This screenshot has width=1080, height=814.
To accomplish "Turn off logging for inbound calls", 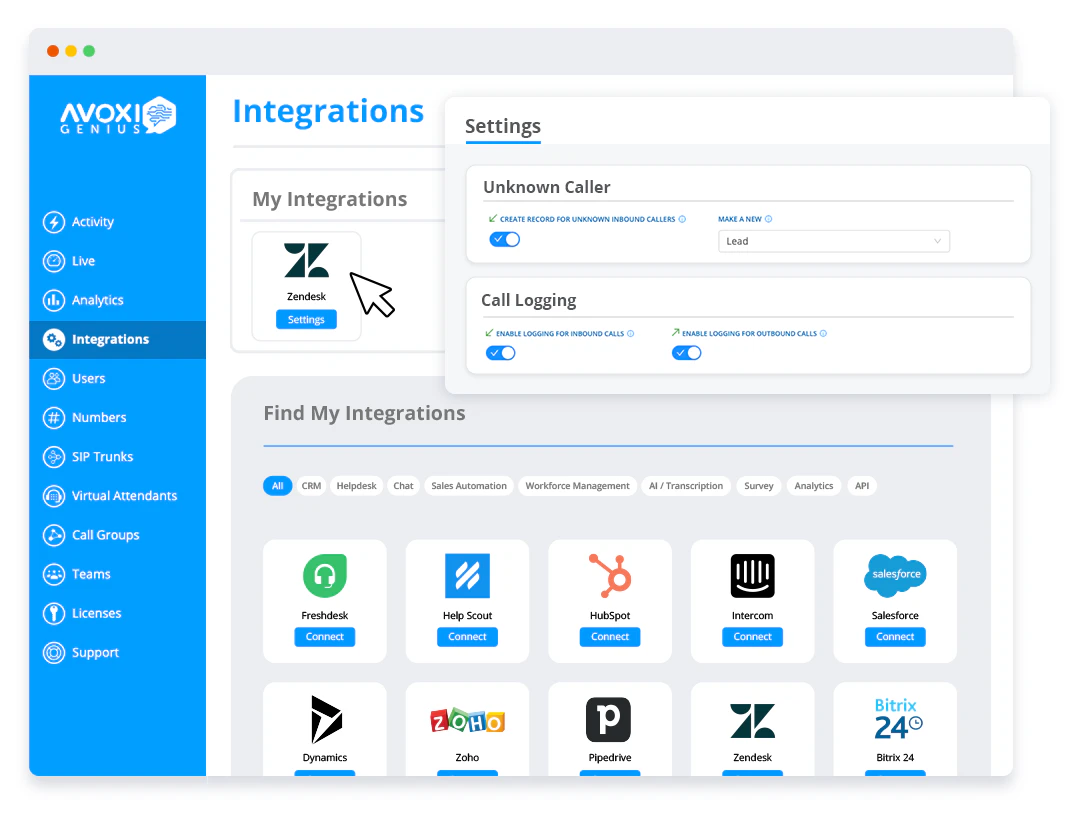I will [501, 352].
